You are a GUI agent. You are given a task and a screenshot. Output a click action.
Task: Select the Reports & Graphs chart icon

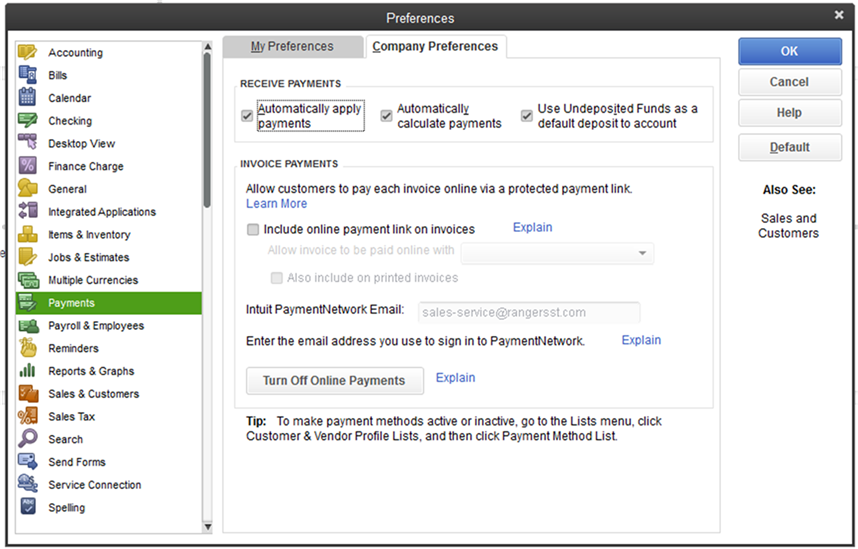[28, 371]
